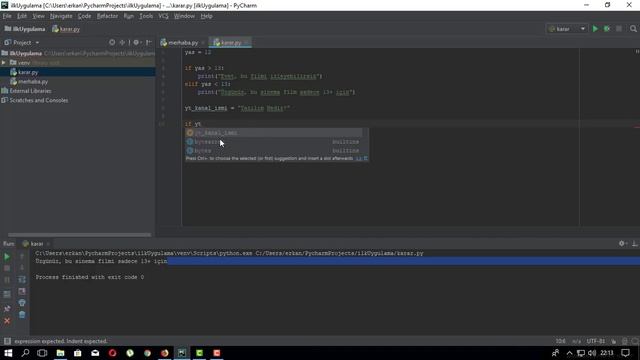This screenshot has height=360, width=640.
Task: Click the up arrow icon in the Run panel
Action: pos(22,257)
